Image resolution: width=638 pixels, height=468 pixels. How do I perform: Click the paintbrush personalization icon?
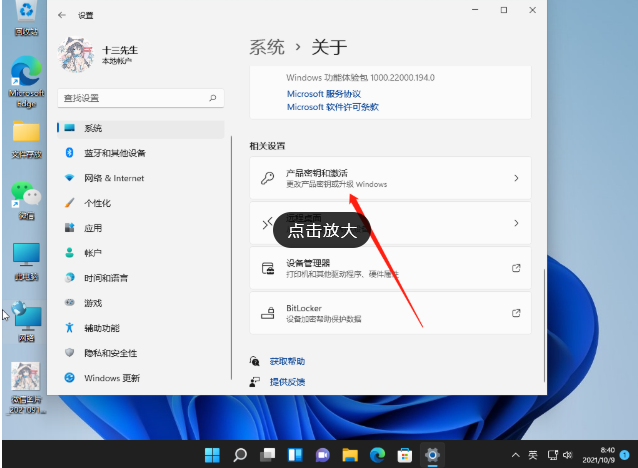(70, 203)
